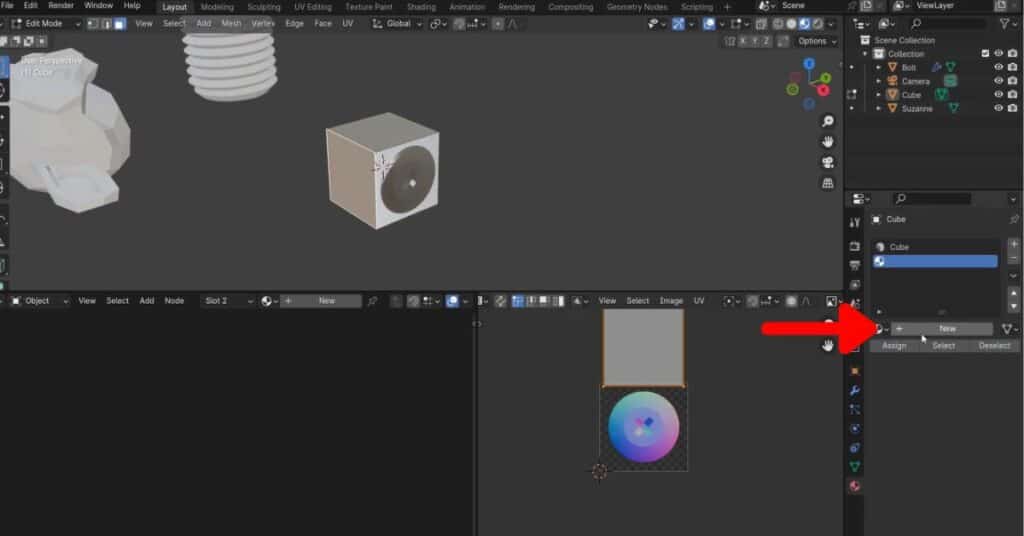Uncheck the Collection exclude checkbox

tap(985, 54)
